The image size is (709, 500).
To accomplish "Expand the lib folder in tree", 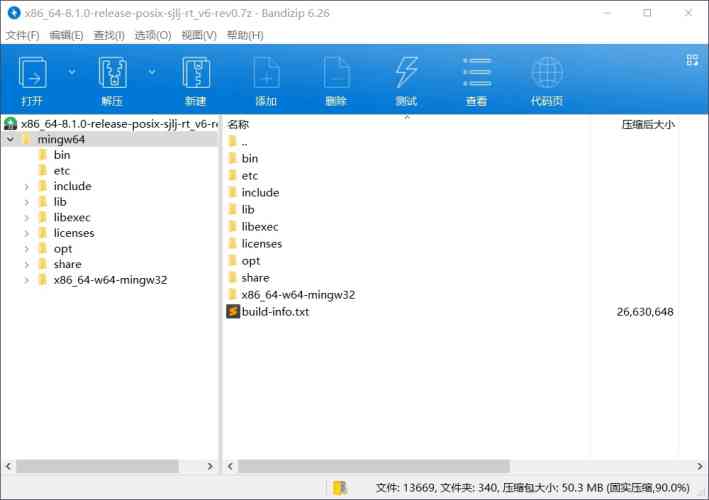I will click(27, 203).
